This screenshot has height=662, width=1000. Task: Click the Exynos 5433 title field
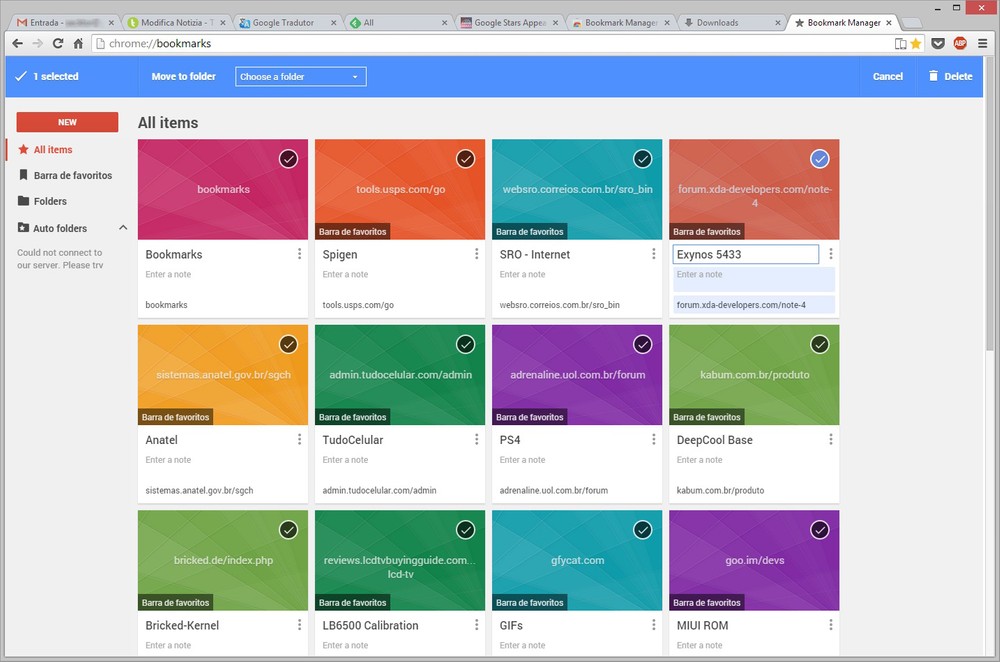(745, 255)
